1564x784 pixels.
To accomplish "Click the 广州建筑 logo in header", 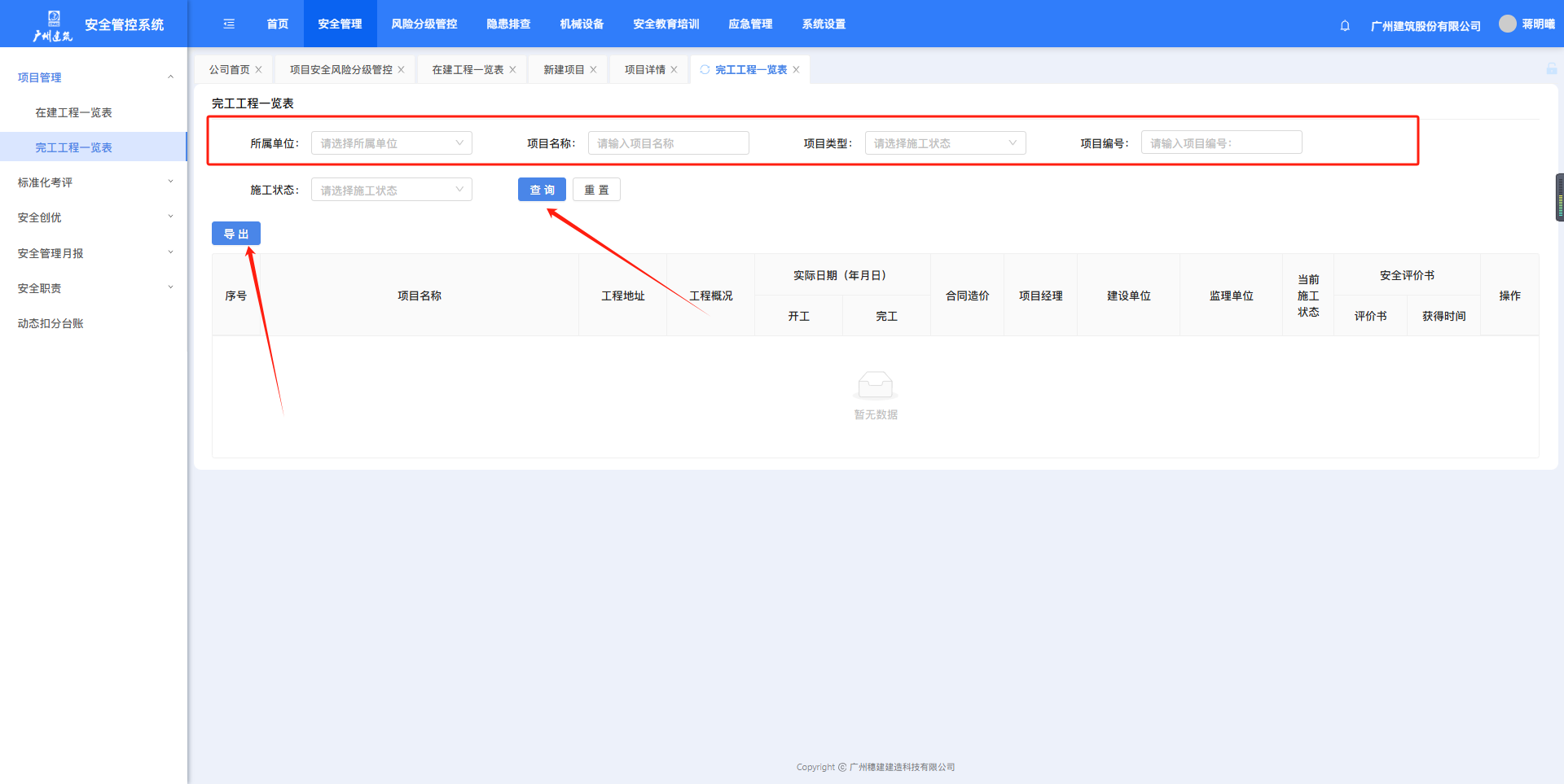I will pos(53,25).
